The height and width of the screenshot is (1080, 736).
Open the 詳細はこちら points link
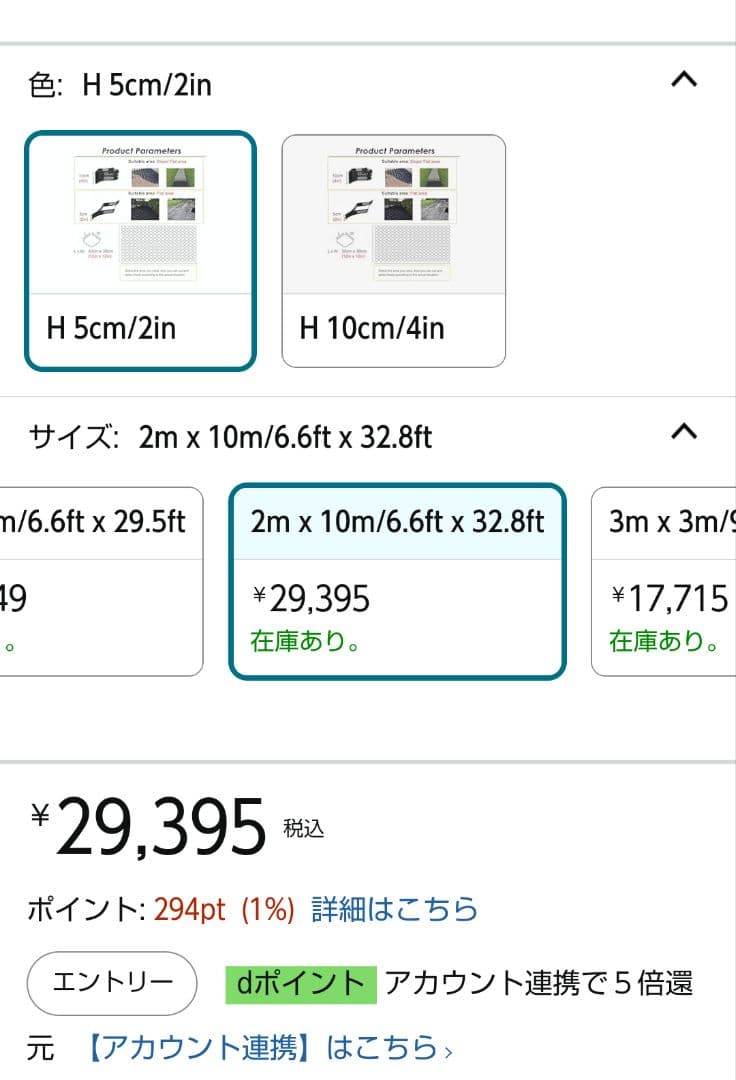[x=395, y=909]
